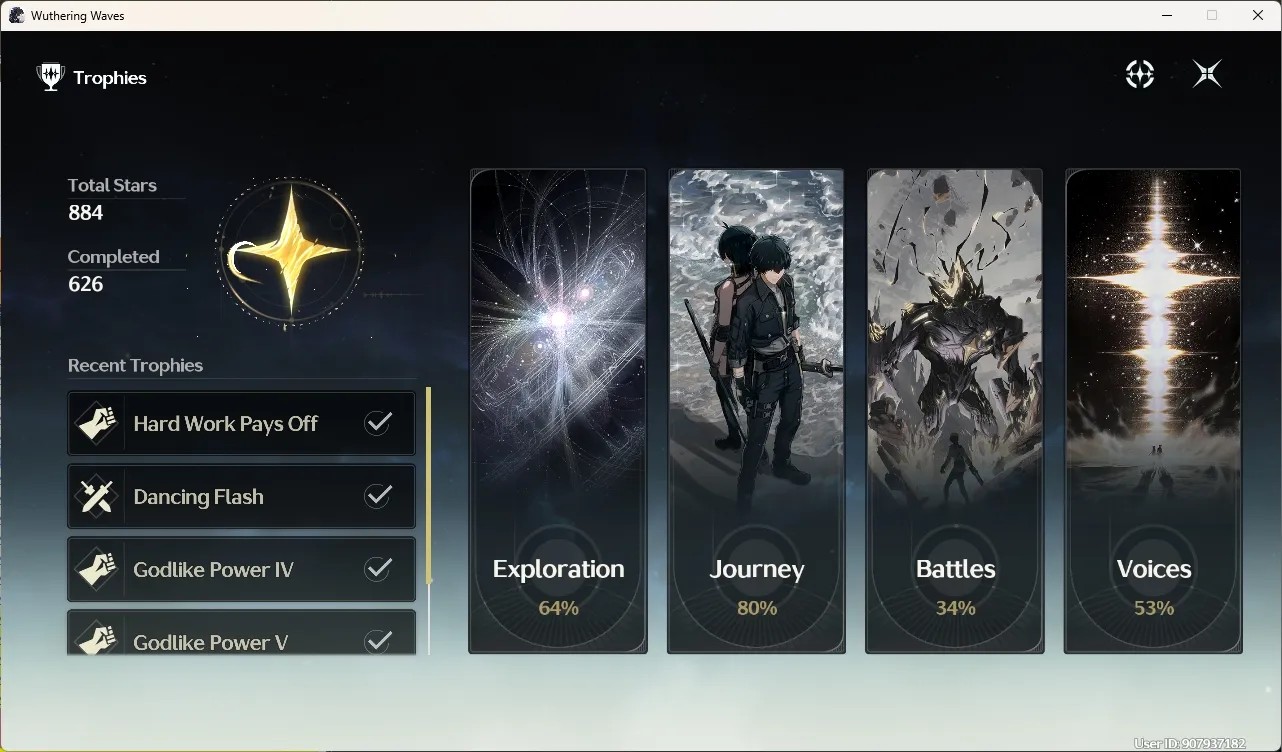This screenshot has height=752, width=1282.
Task: Click the checkmark on Hard Work Pays Off
Action: click(x=378, y=423)
